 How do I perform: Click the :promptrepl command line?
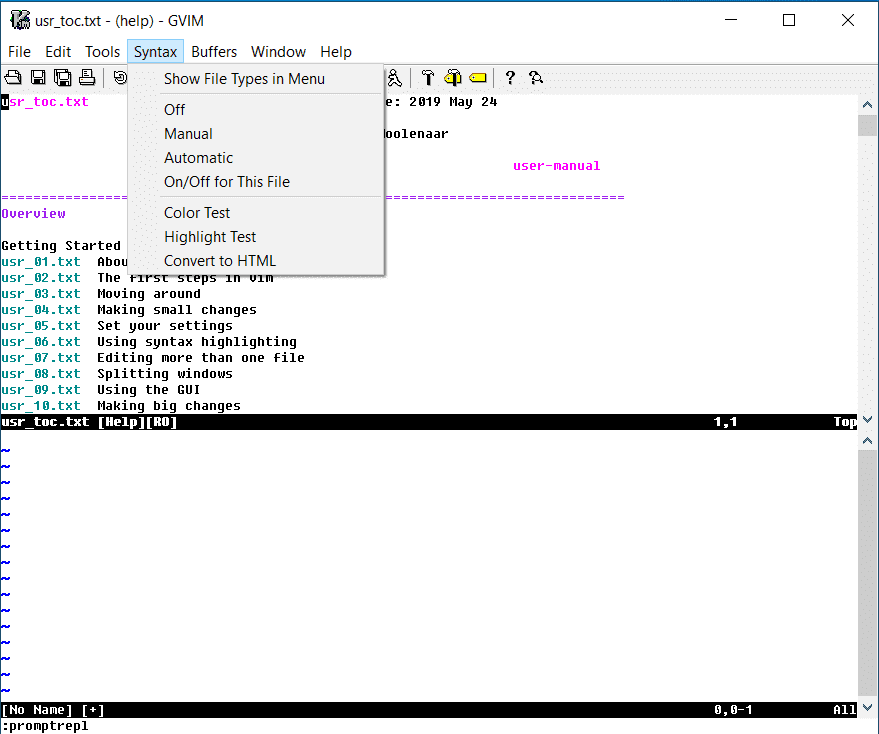point(45,726)
